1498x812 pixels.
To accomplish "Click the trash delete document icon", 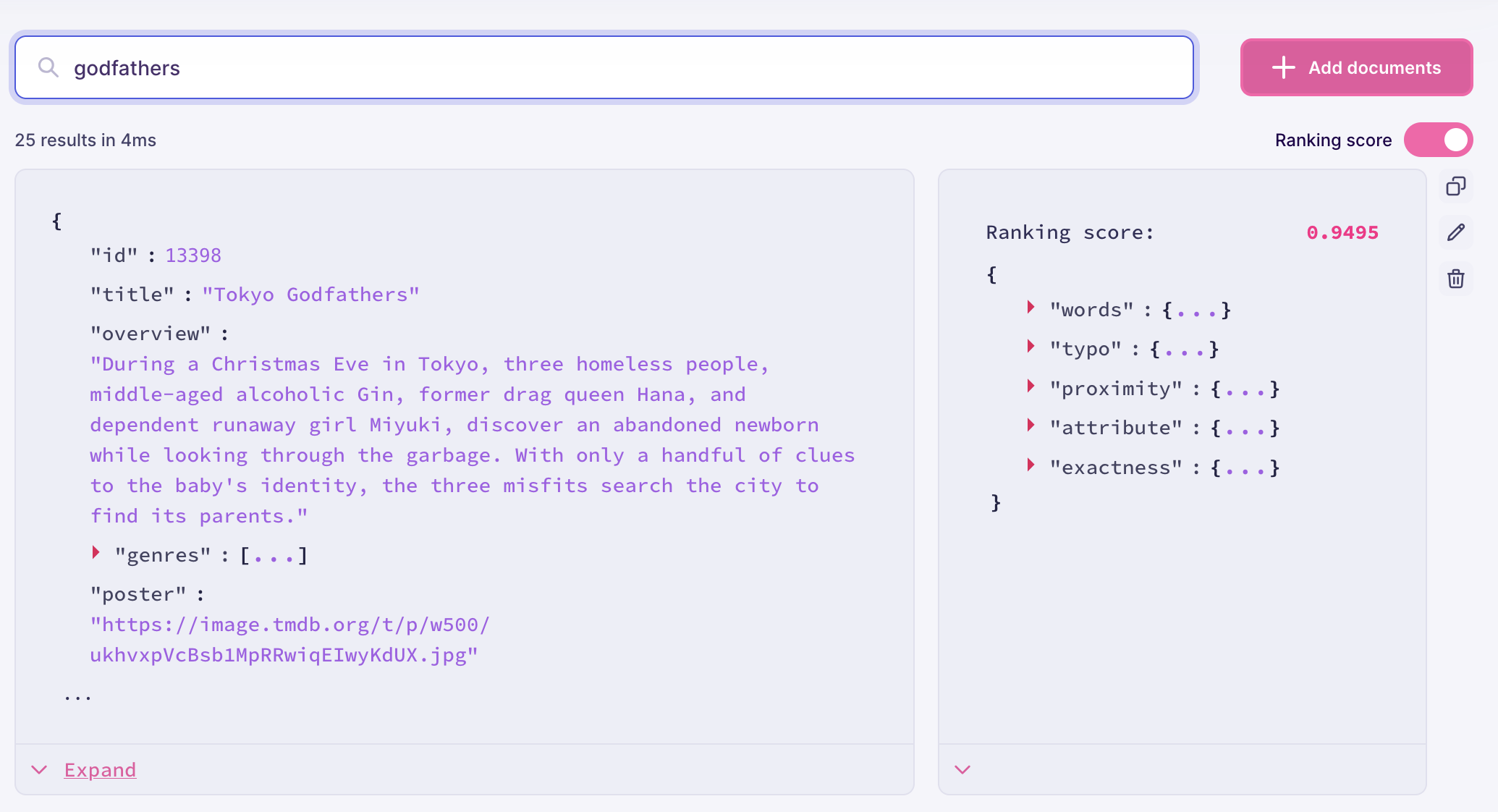I will coord(1455,279).
